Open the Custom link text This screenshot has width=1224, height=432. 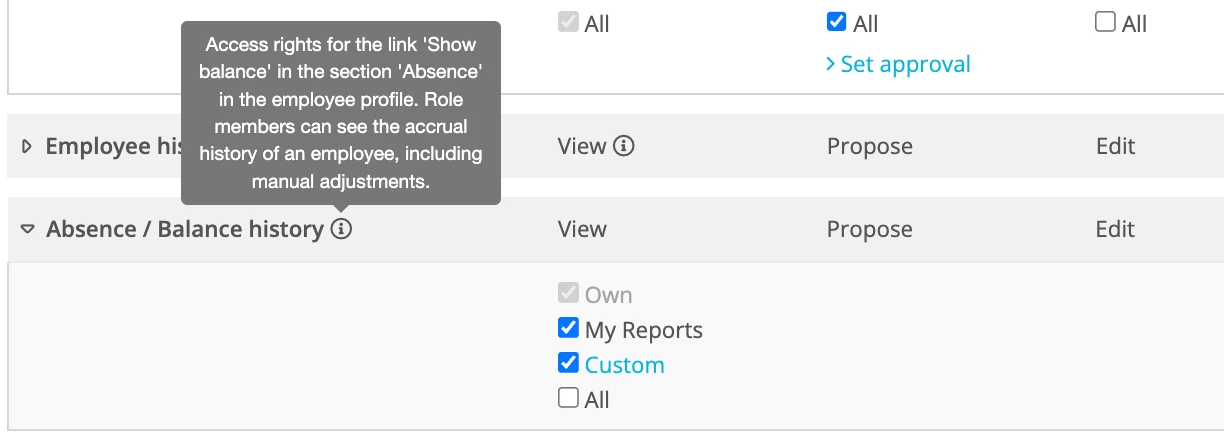625,365
